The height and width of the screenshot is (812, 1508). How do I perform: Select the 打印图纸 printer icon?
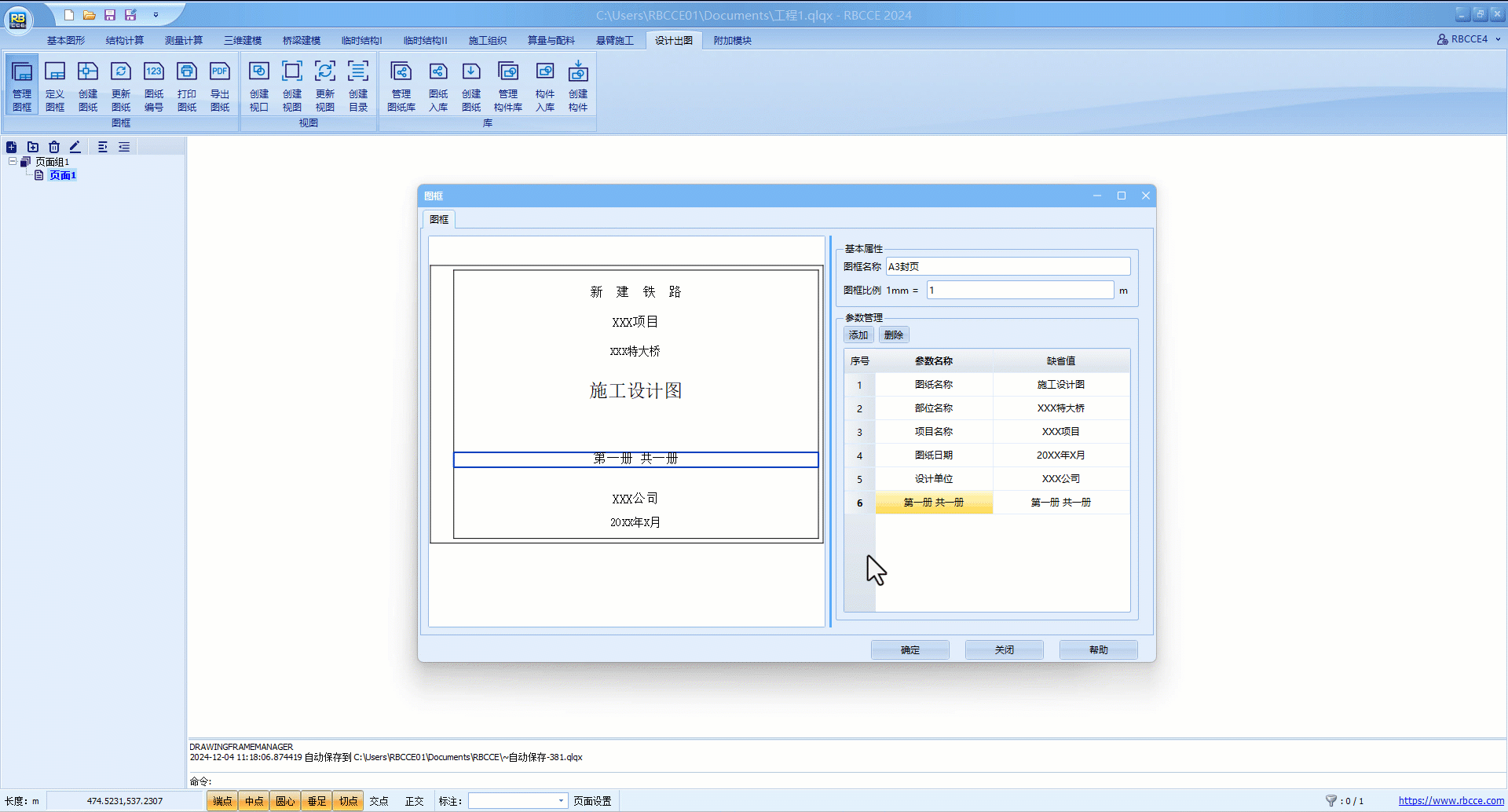(x=187, y=85)
